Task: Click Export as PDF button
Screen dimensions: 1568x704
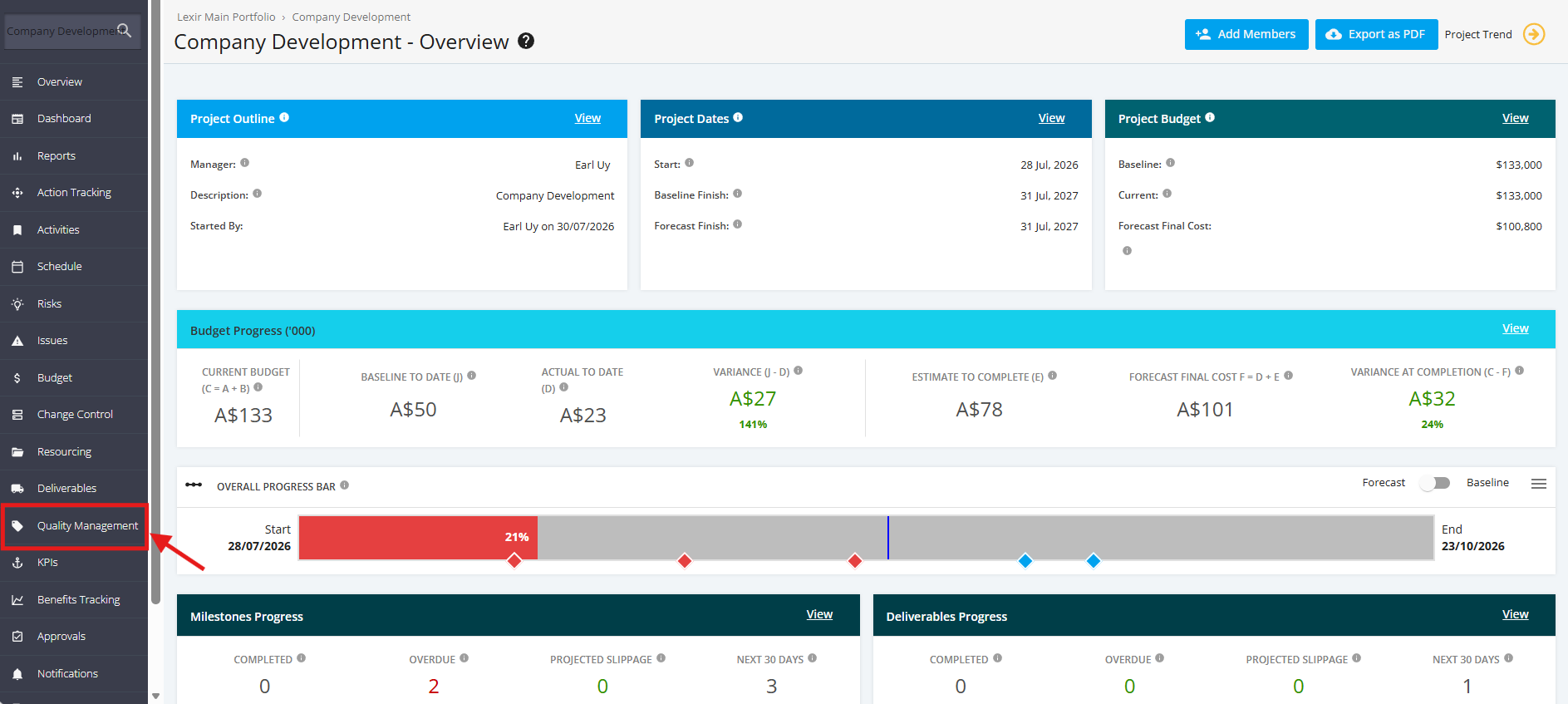Action: pyautogui.click(x=1376, y=34)
